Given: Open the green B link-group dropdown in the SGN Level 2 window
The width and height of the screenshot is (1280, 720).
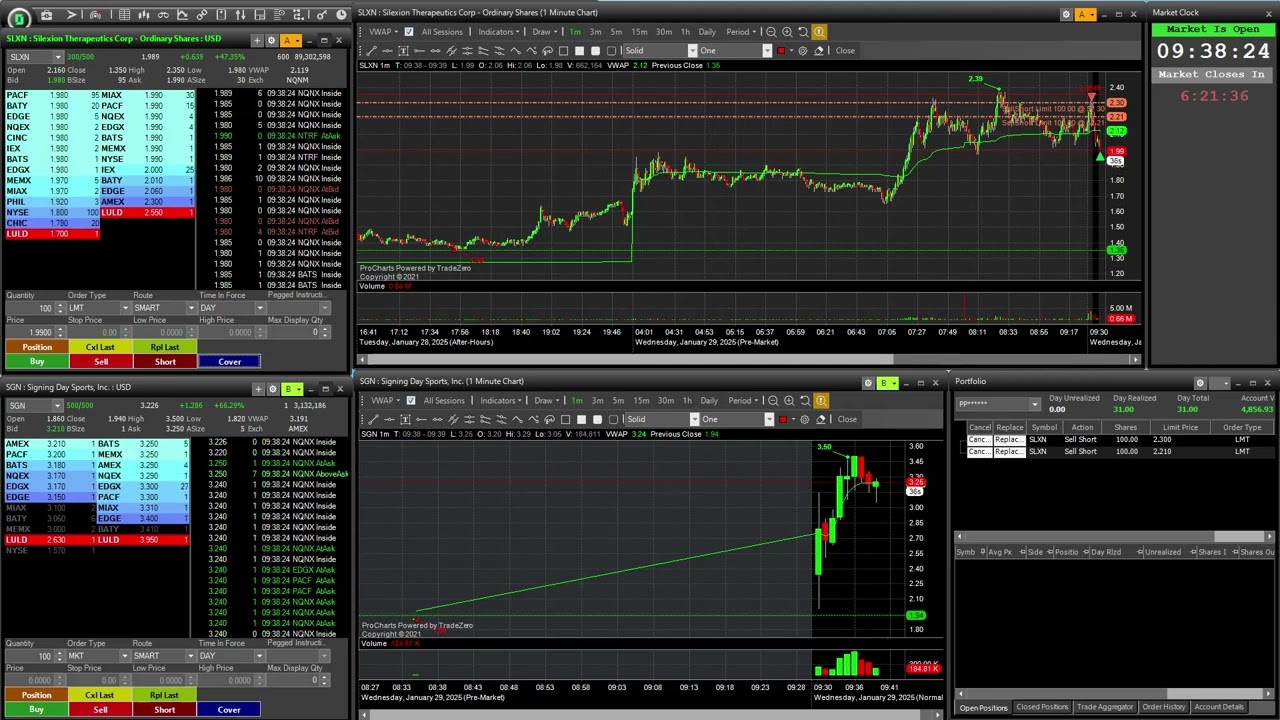Looking at the screenshot, I should click(293, 389).
